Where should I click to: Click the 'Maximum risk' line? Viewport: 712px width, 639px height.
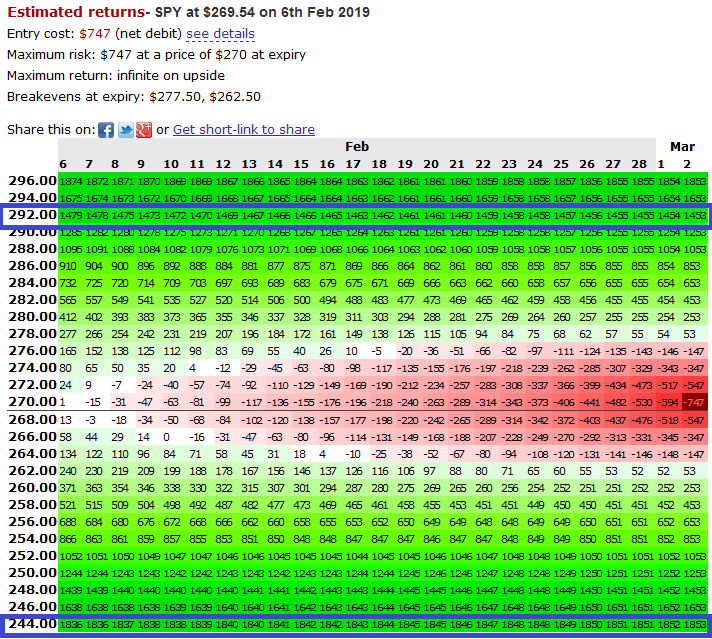[x=156, y=54]
